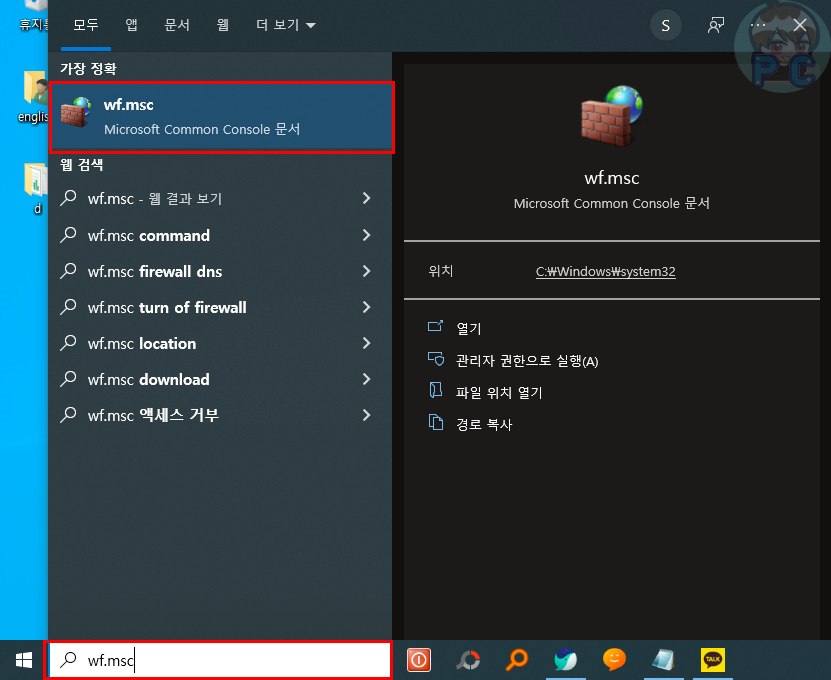Switch to the 문서 tab

coord(177,25)
